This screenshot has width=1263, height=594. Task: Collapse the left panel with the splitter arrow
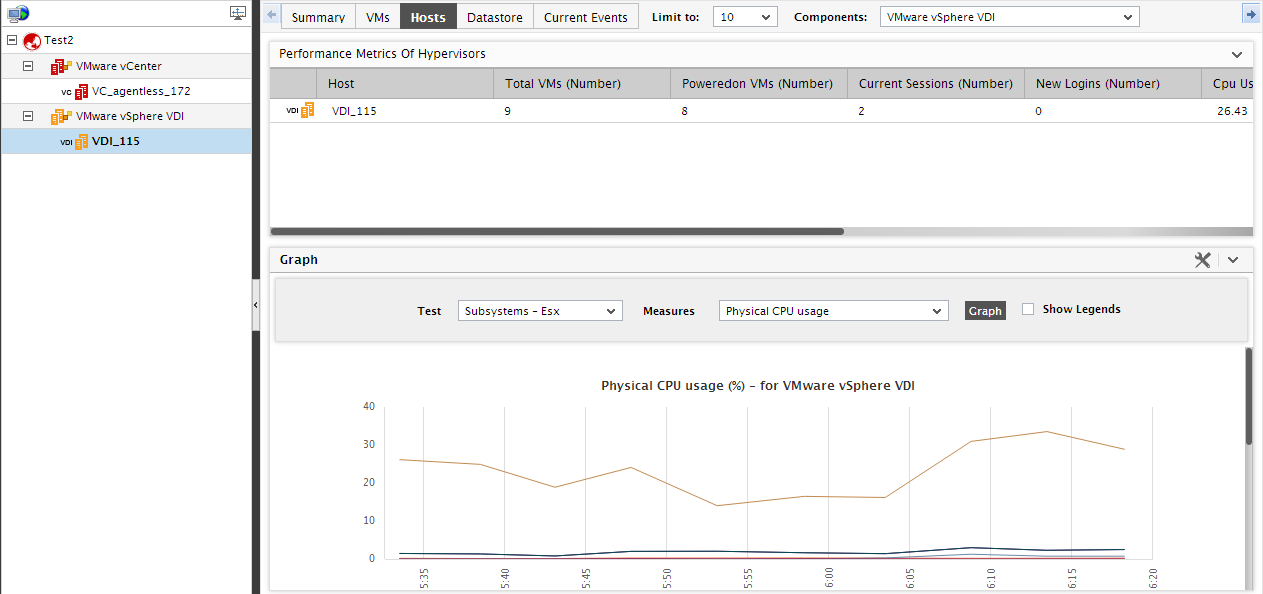[x=256, y=303]
